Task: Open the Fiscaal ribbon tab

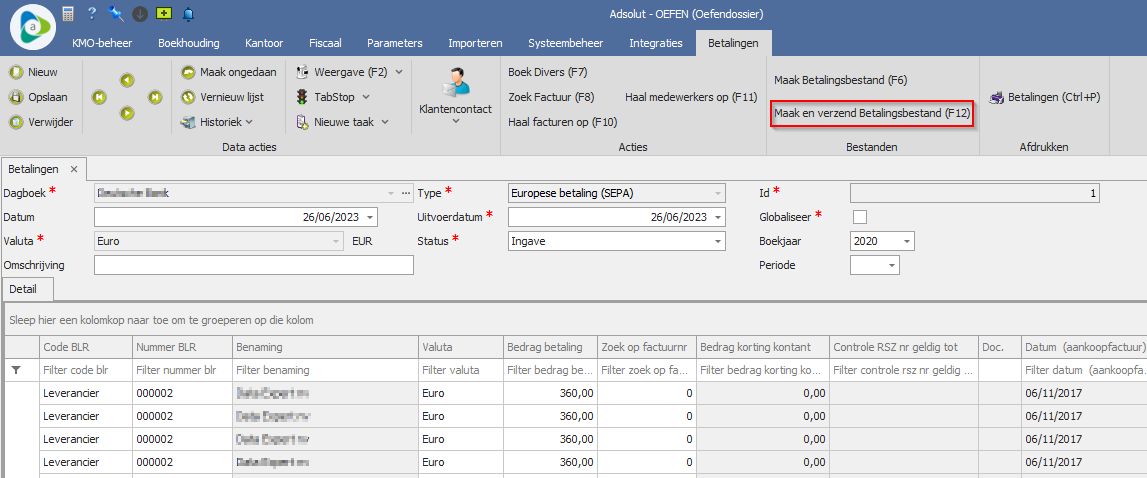Action: (x=325, y=43)
